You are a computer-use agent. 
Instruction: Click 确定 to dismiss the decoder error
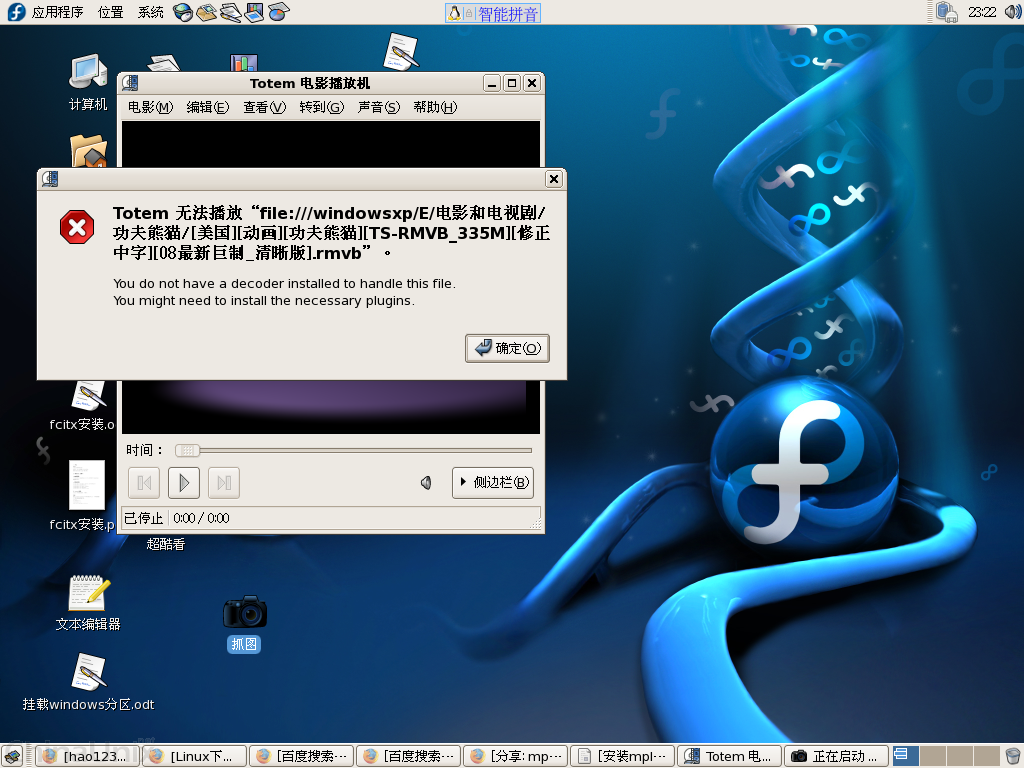(507, 348)
